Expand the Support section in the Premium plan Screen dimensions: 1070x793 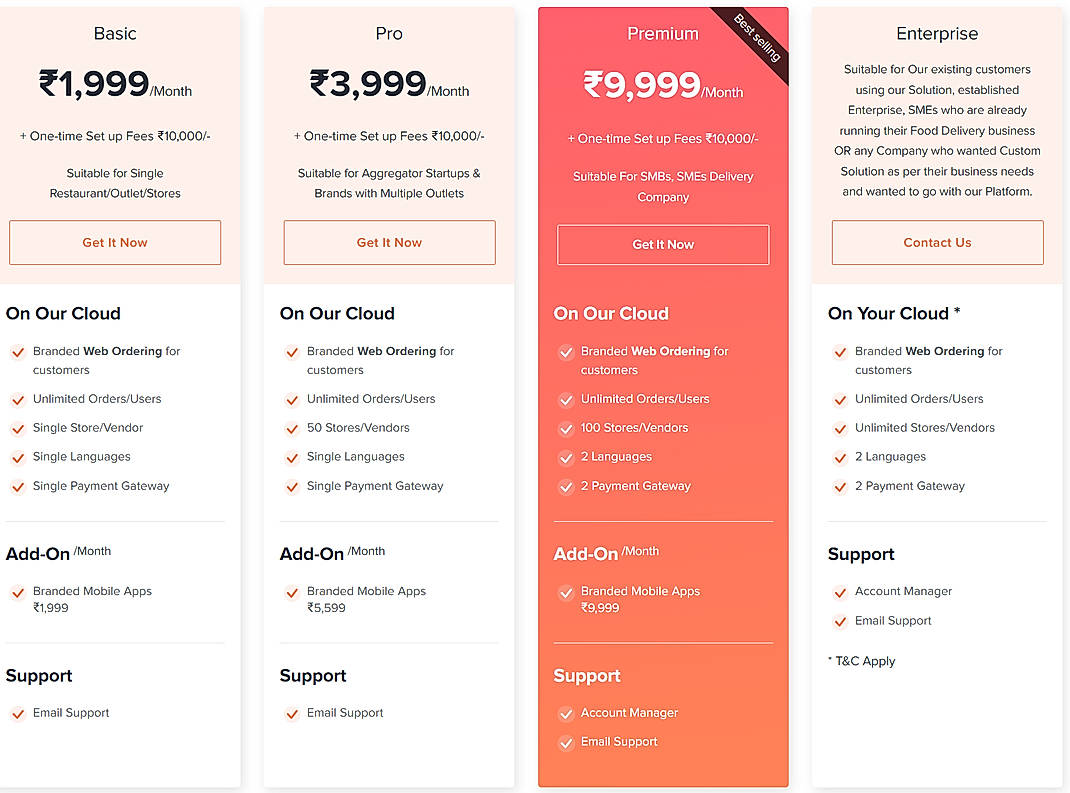click(x=587, y=675)
